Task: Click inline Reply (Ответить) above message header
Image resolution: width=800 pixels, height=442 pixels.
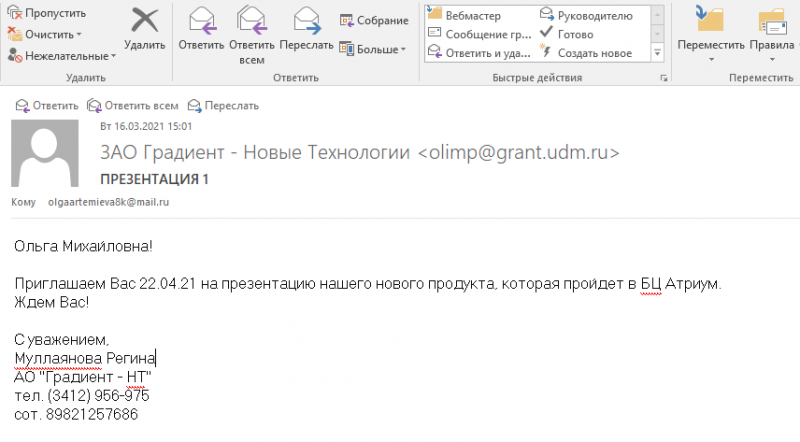Action: coord(47,106)
